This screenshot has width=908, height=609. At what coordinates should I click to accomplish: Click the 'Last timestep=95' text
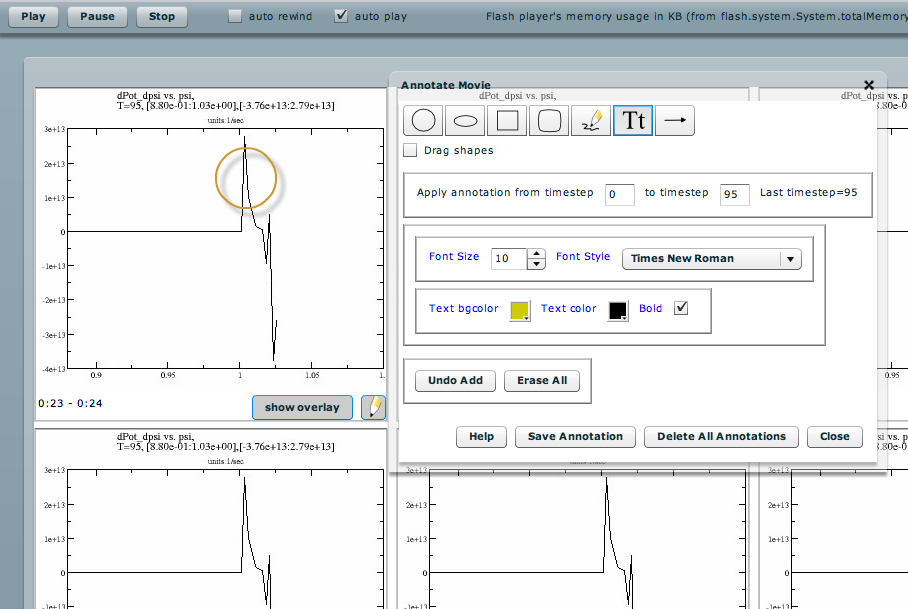808,192
